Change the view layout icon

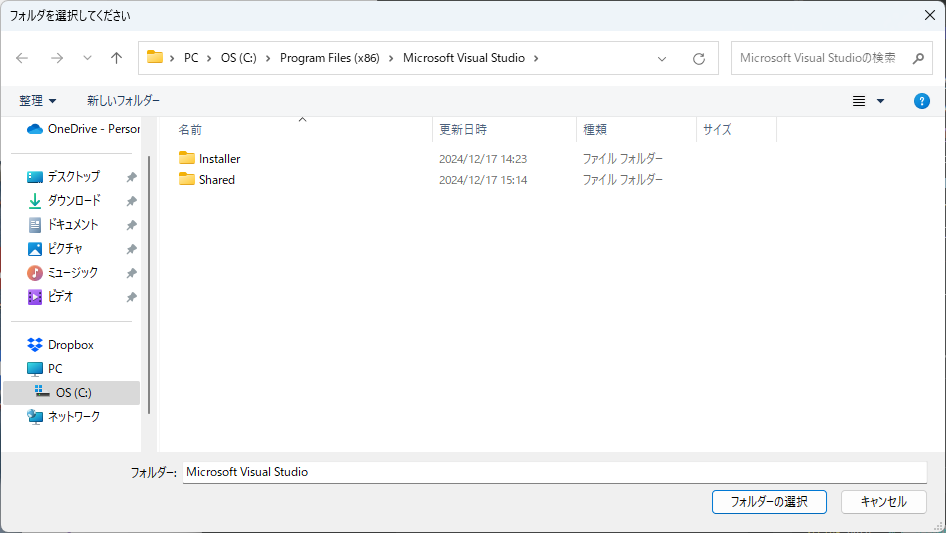pyautogui.click(x=859, y=101)
